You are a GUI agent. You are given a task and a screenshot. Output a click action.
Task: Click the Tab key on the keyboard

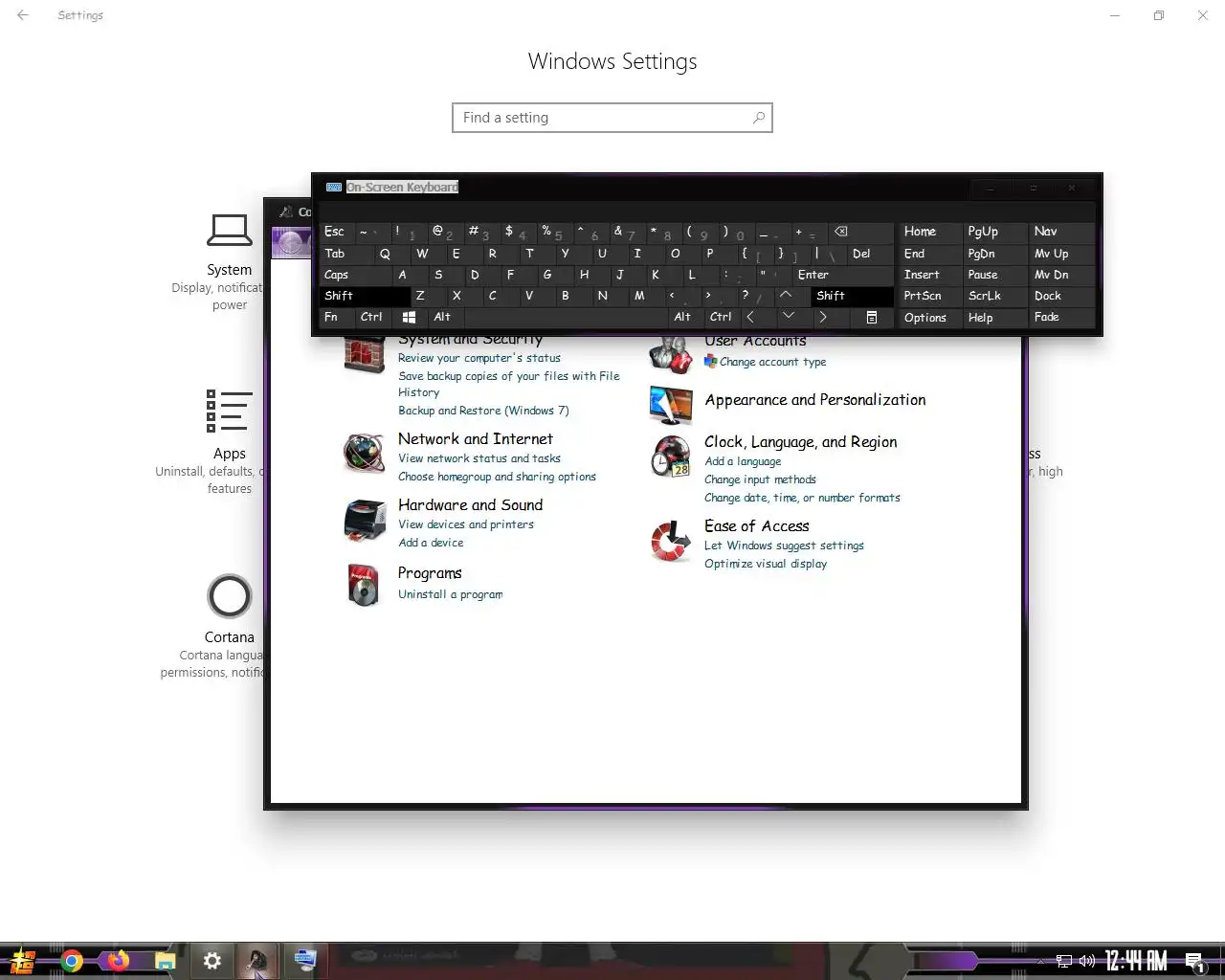[x=346, y=254]
